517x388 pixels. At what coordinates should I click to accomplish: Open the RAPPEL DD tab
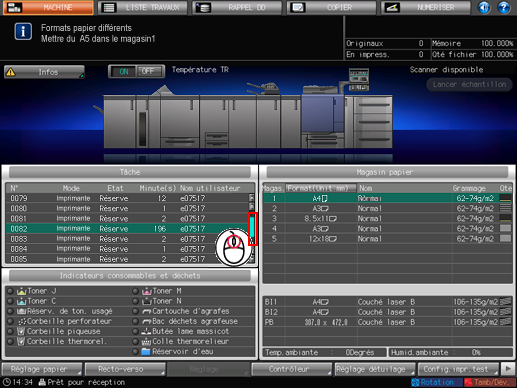click(x=237, y=7)
